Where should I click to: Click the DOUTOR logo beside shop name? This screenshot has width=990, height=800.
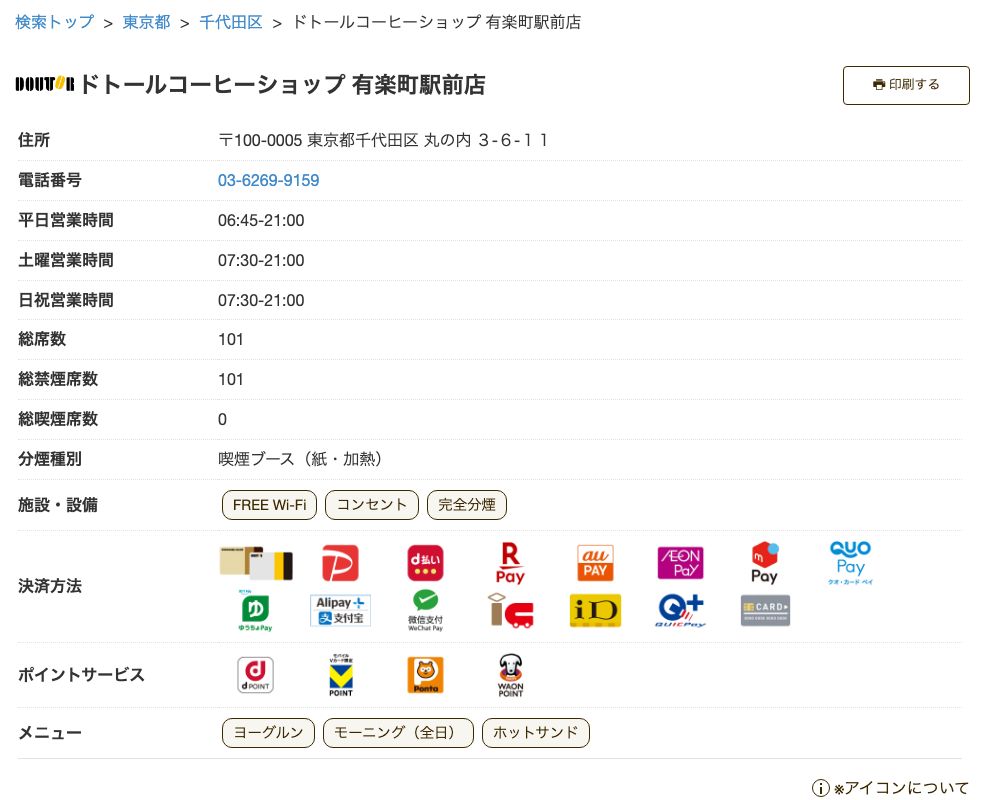(x=45, y=84)
